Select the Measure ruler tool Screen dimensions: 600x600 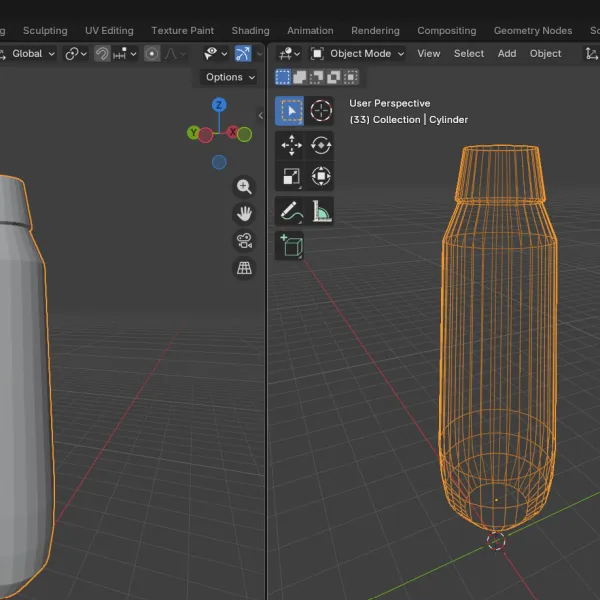[x=321, y=211]
